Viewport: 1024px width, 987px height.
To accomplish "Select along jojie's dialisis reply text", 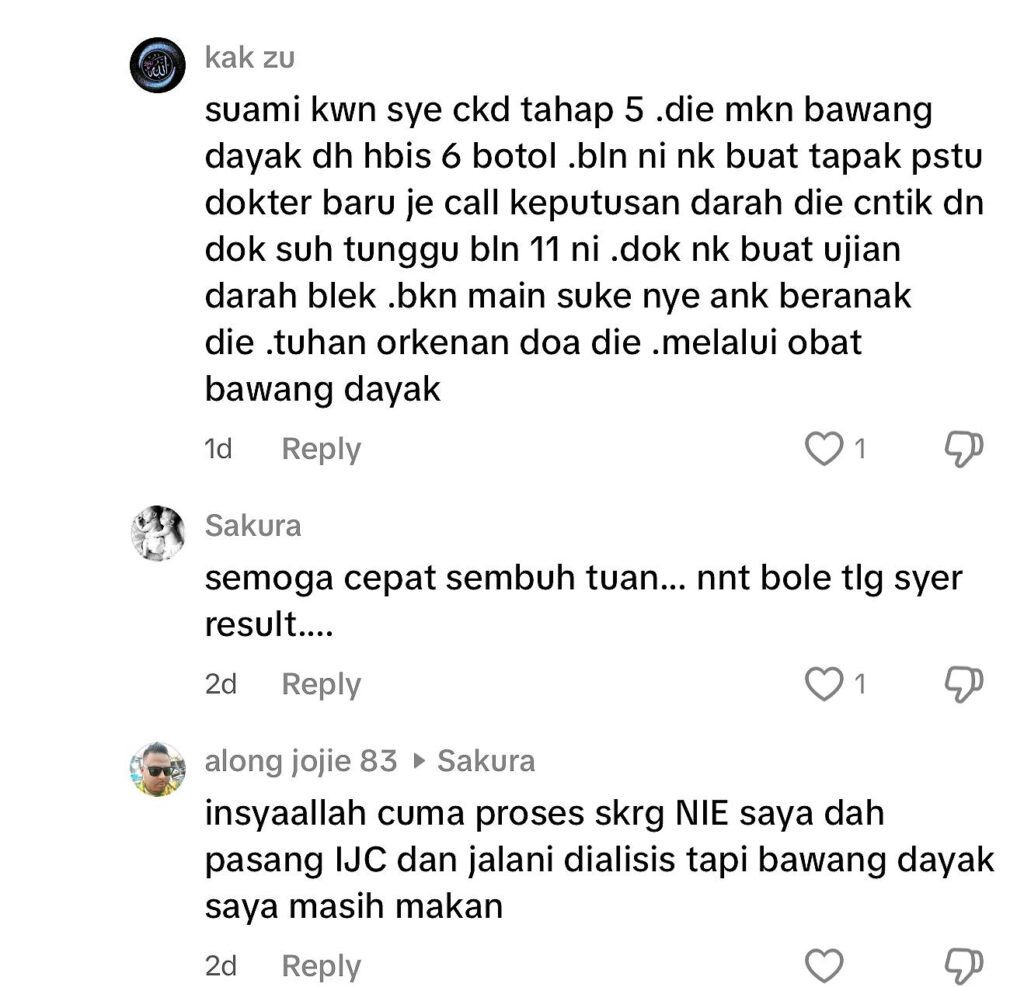I will coord(600,860).
